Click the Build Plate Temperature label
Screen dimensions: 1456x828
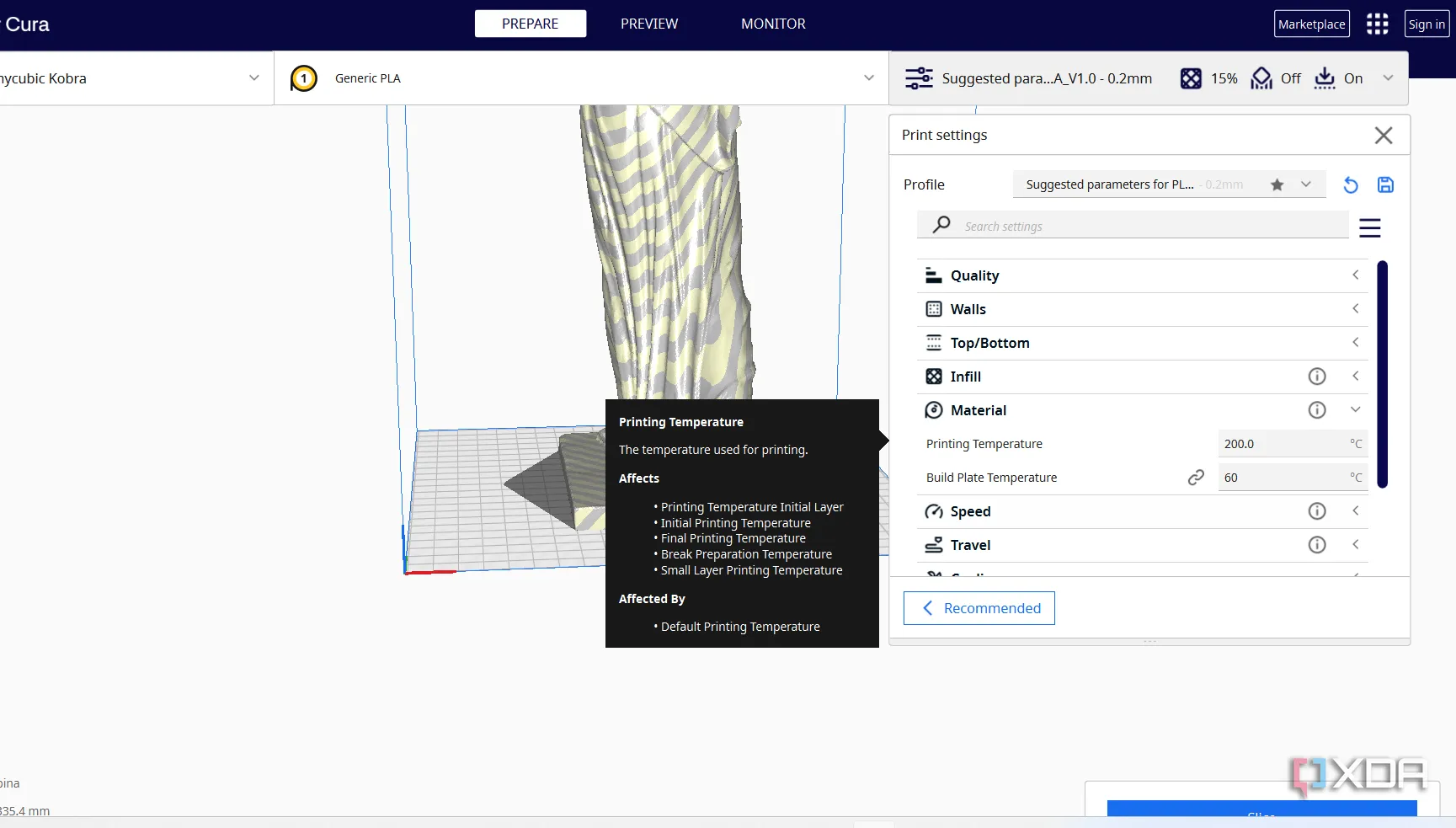click(x=991, y=478)
